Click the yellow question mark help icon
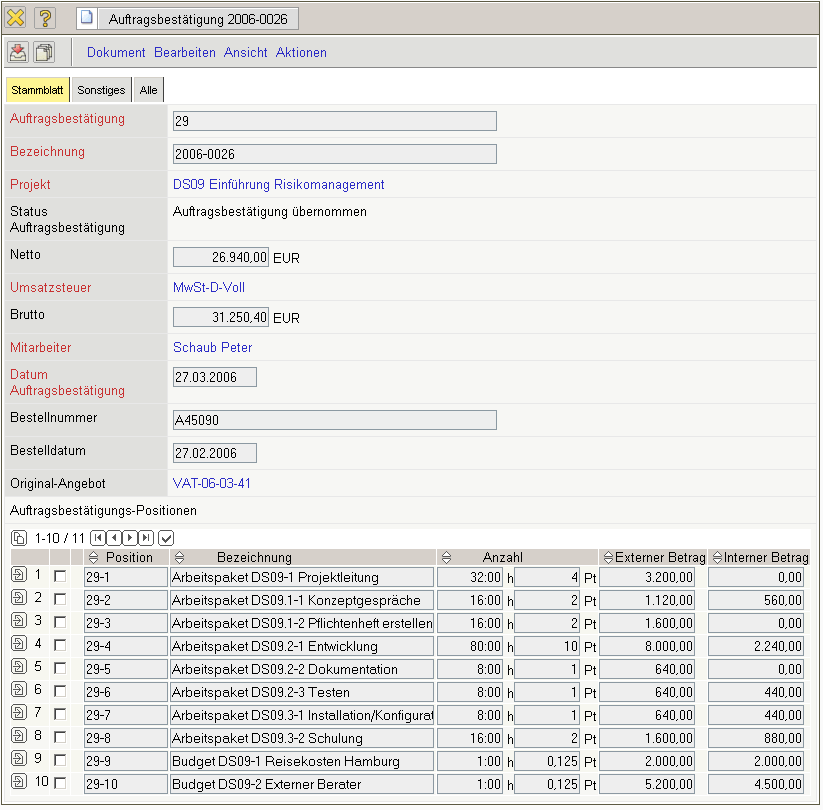The height and width of the screenshot is (810, 823). (x=45, y=18)
